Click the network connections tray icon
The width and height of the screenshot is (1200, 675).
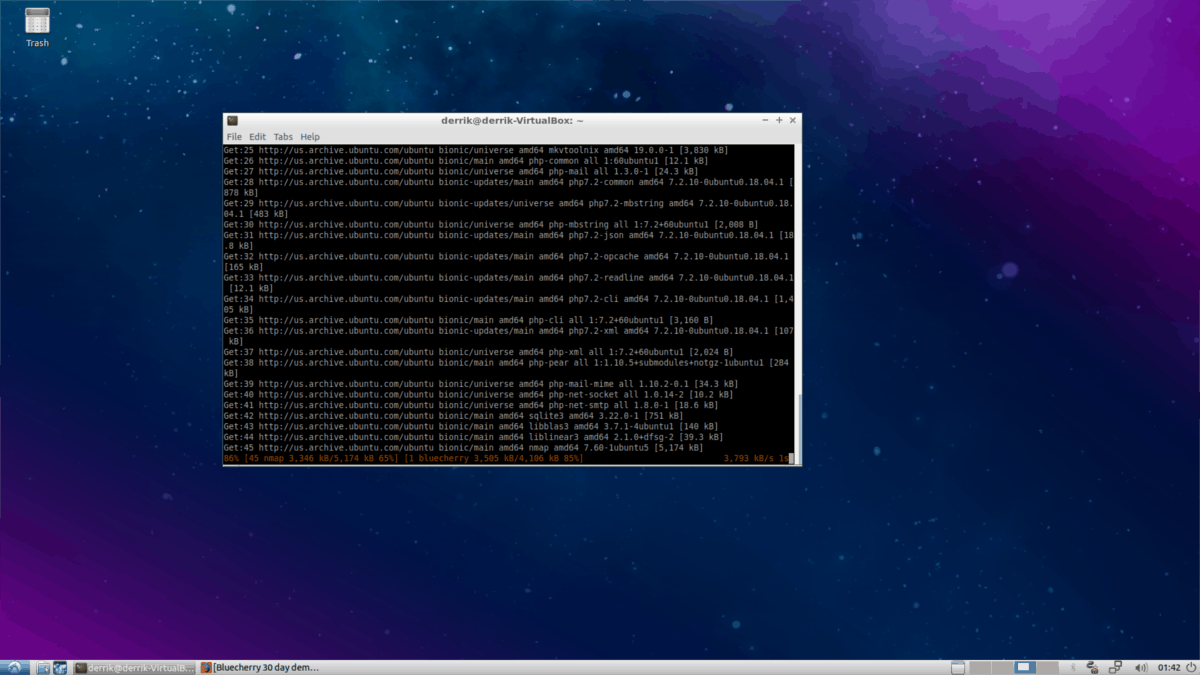pos(1113,667)
